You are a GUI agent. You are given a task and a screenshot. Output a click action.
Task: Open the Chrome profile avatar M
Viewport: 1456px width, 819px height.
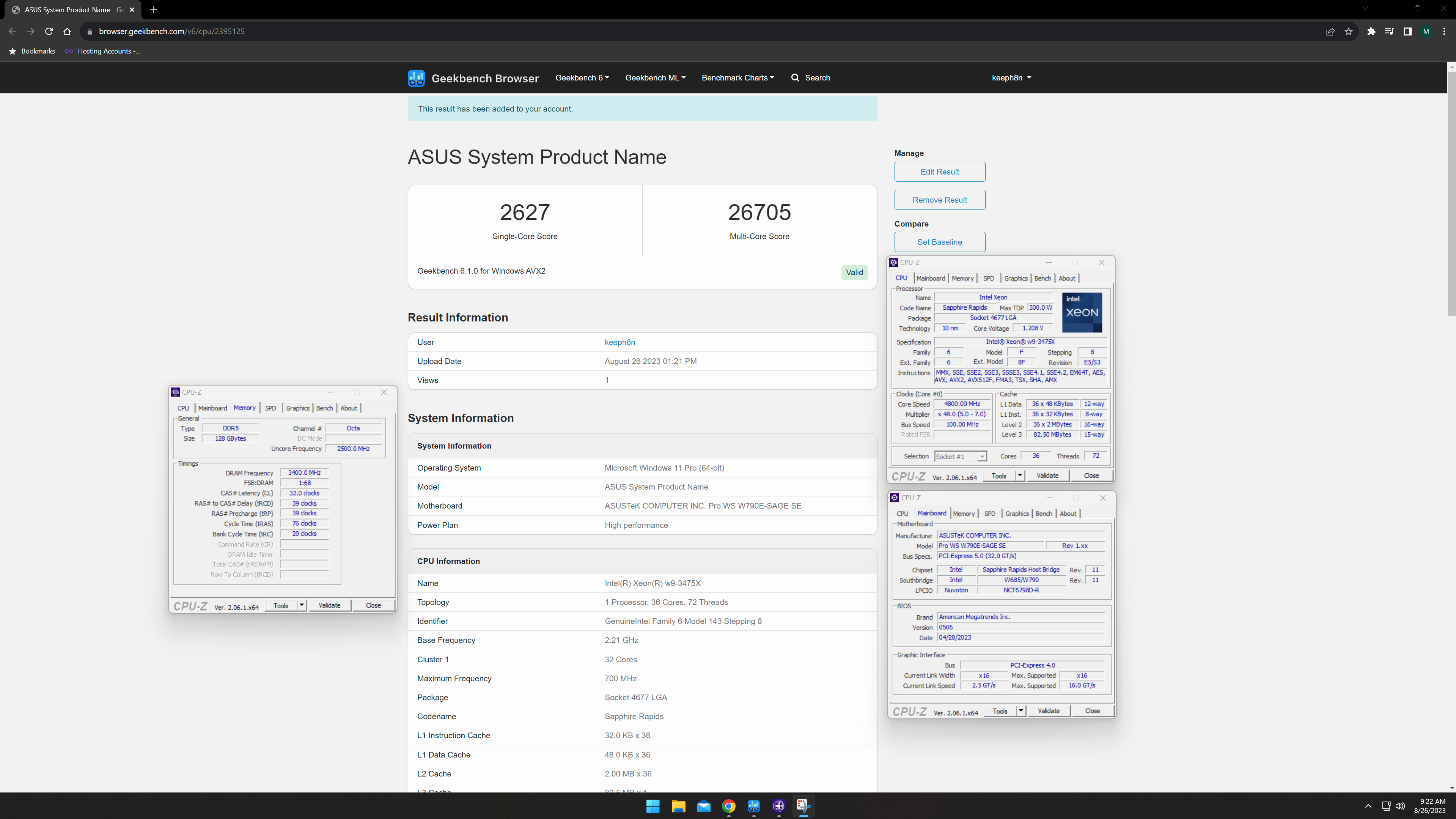[x=1426, y=31]
